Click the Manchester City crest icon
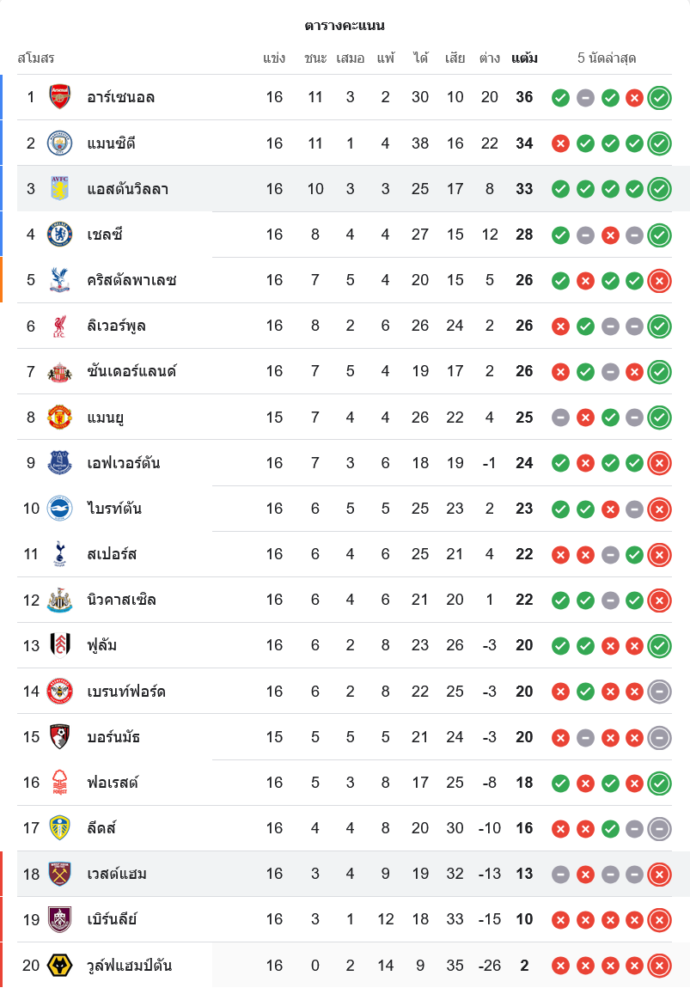This screenshot has width=690, height=1000. [x=60, y=143]
